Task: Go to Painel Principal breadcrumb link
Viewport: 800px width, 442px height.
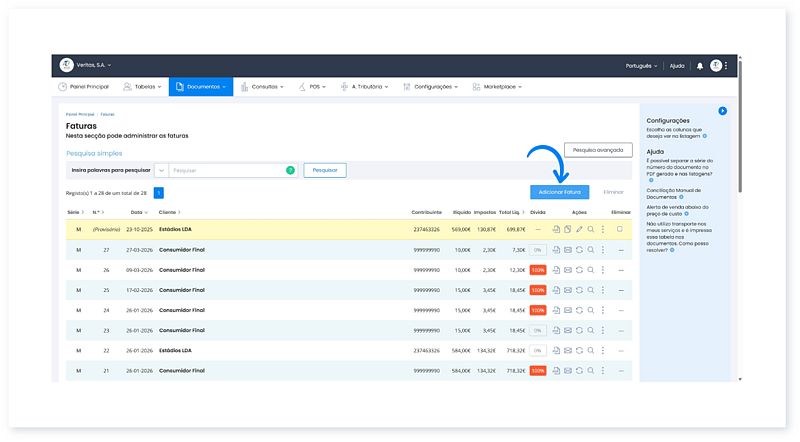Action: click(80, 114)
